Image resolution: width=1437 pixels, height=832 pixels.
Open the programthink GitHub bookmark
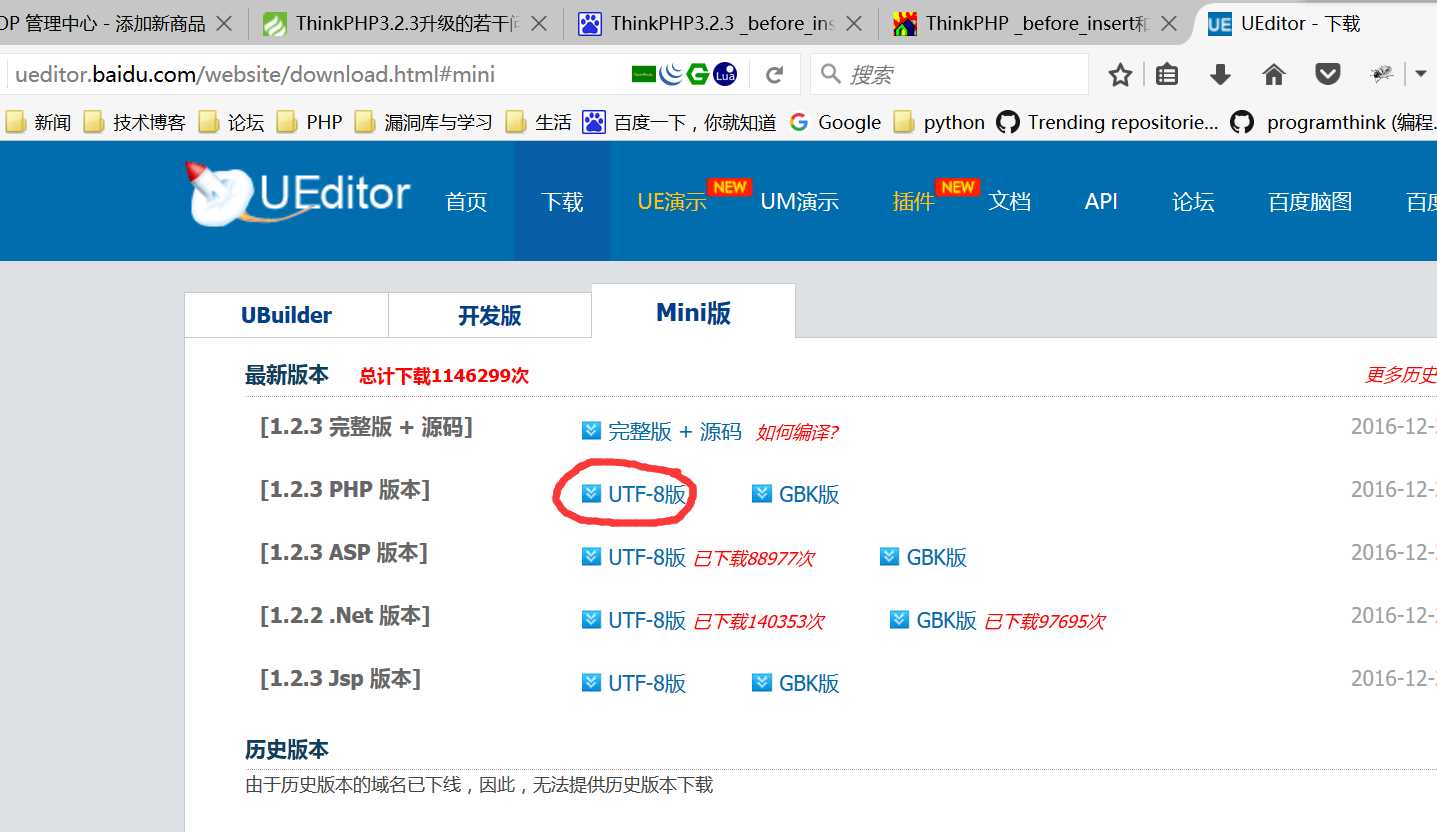pyautogui.click(x=1333, y=122)
